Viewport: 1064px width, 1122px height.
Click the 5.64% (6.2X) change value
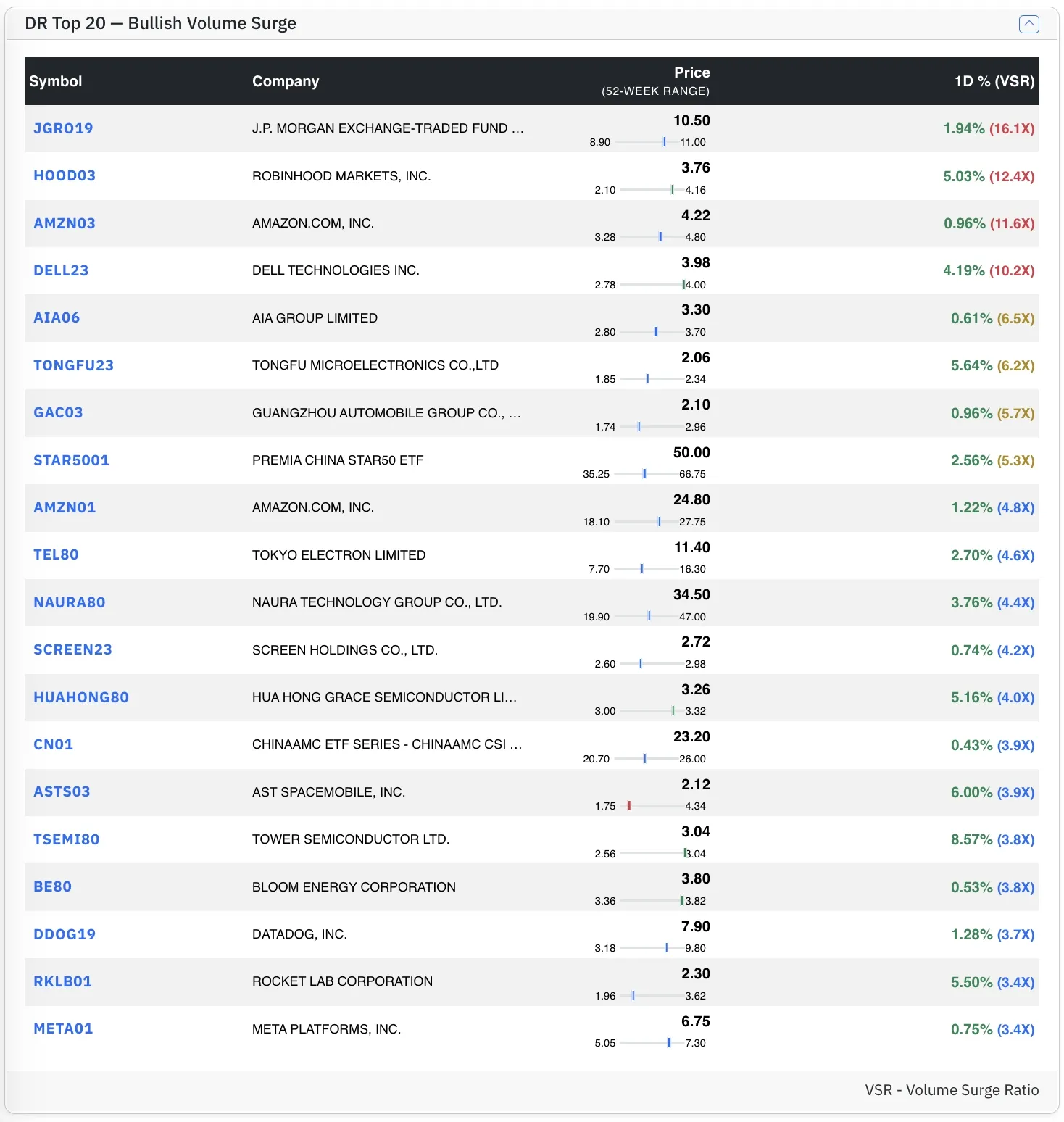992,365
